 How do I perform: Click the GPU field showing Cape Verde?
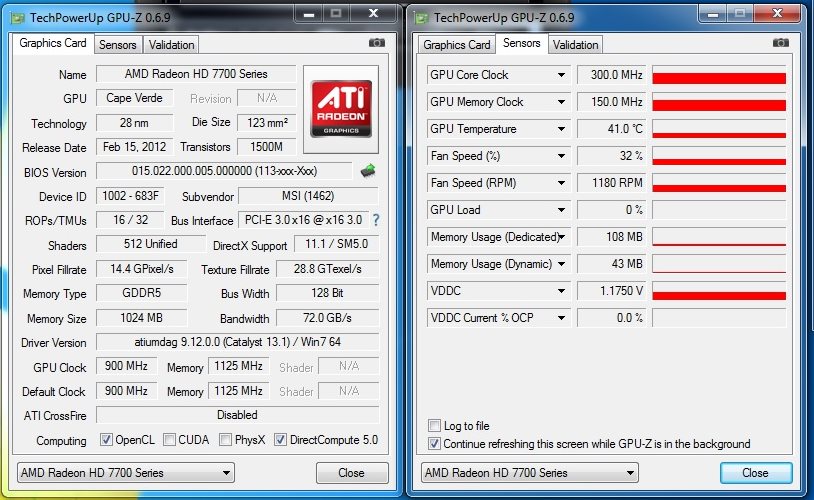pos(134,98)
